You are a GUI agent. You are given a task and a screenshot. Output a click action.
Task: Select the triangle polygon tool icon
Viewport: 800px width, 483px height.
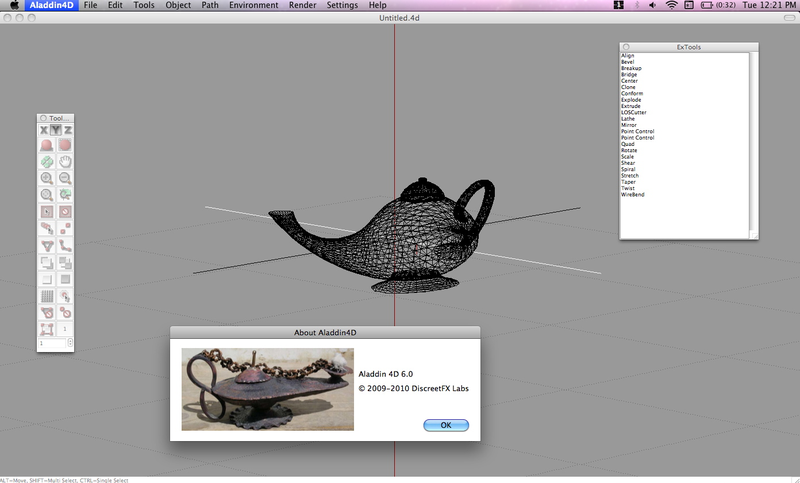click(47, 245)
